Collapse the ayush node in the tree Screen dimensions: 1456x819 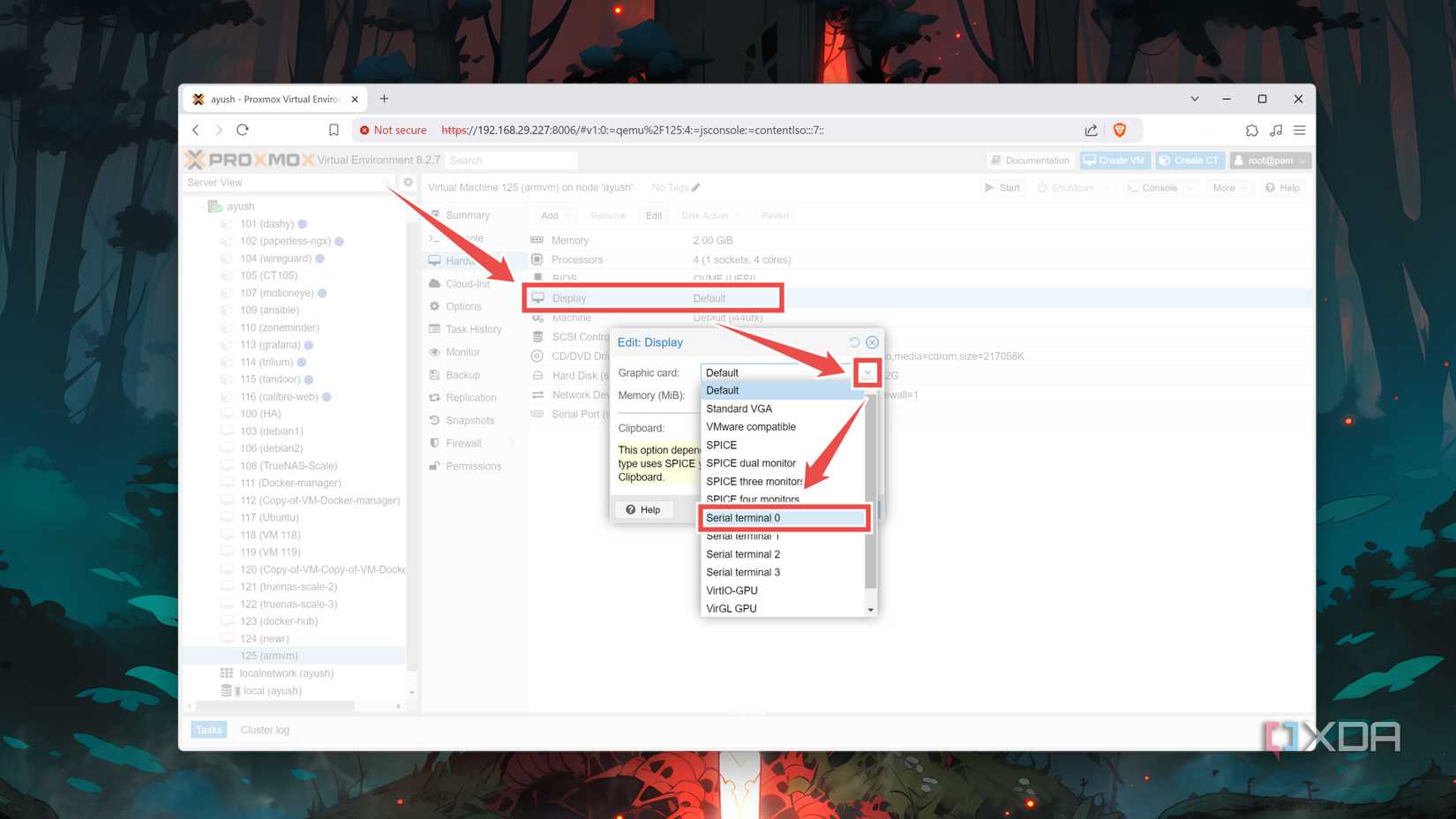click(x=202, y=207)
